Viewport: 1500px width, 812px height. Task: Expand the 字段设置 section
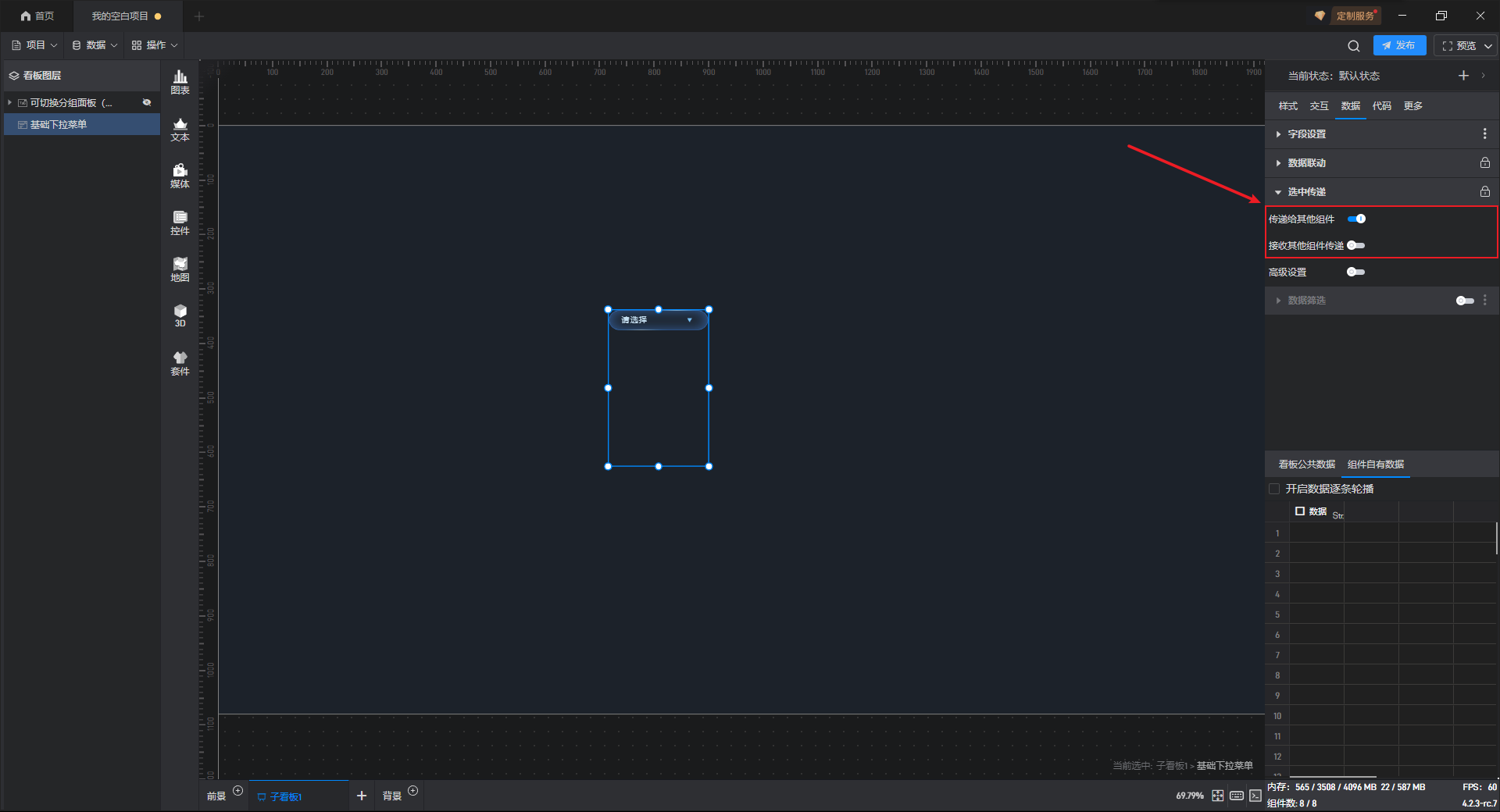click(1278, 134)
